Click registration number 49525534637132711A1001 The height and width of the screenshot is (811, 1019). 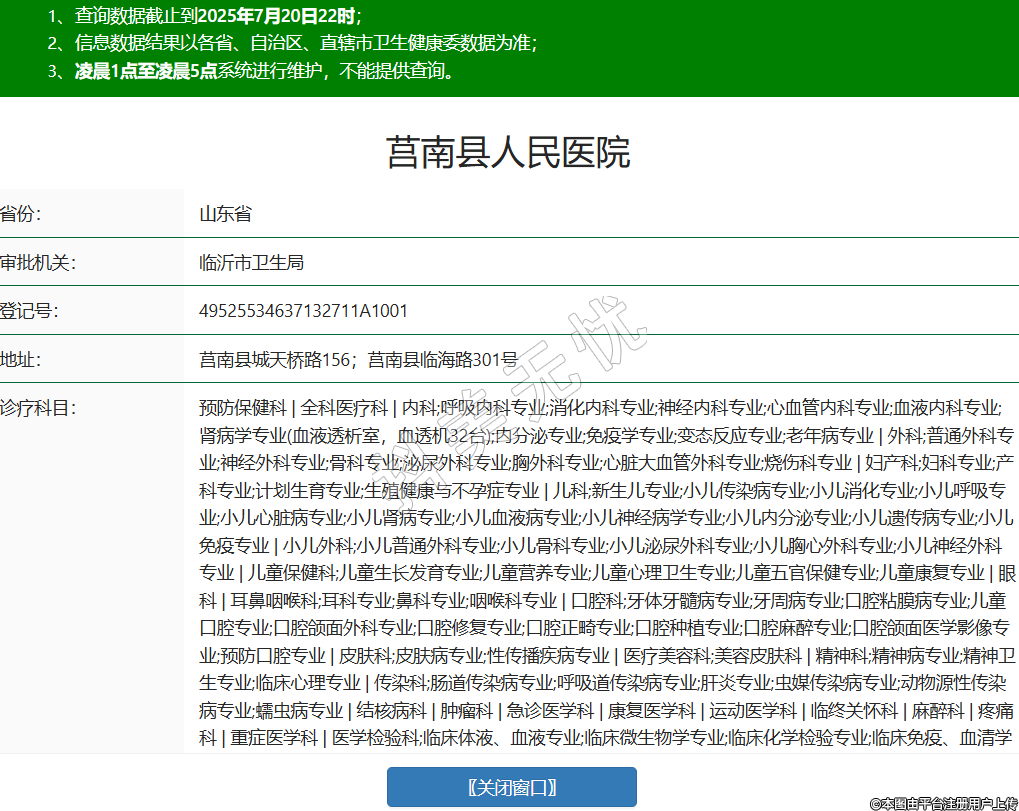pos(303,311)
